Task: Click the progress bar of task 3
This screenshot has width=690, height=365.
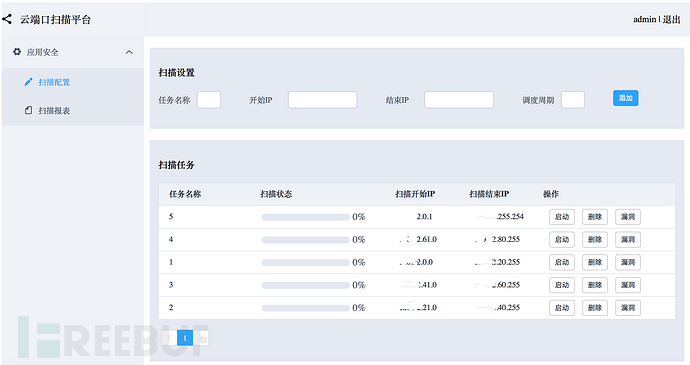Action: pos(305,285)
